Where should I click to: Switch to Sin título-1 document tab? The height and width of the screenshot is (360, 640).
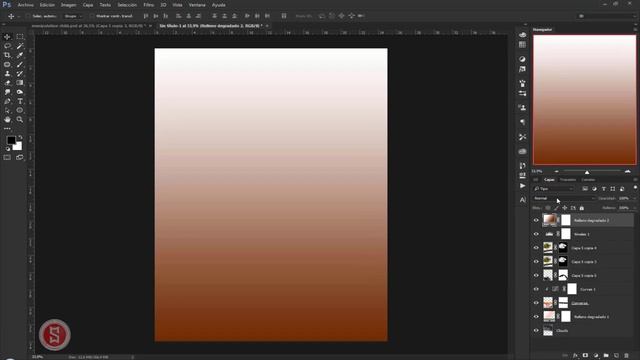[210, 26]
